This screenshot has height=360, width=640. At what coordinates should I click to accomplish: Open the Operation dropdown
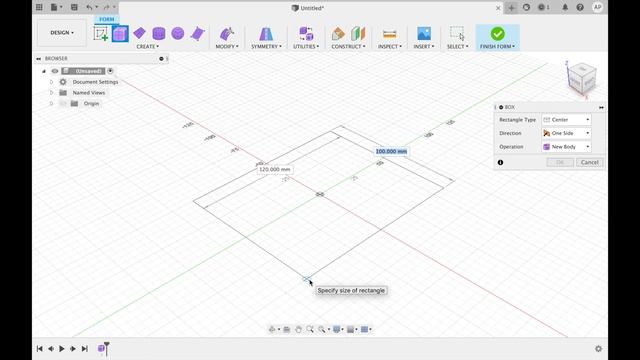[566, 147]
